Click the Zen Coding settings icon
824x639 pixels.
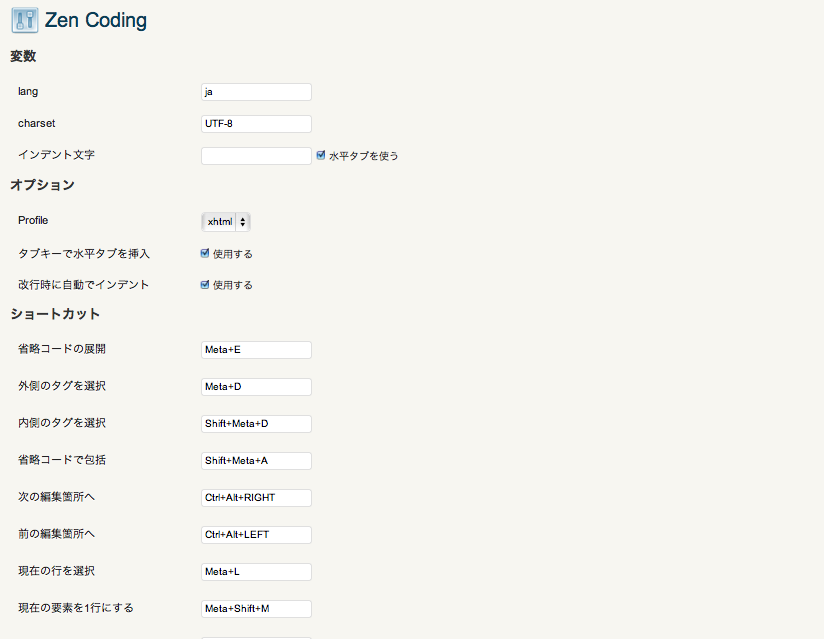pyautogui.click(x=25, y=20)
